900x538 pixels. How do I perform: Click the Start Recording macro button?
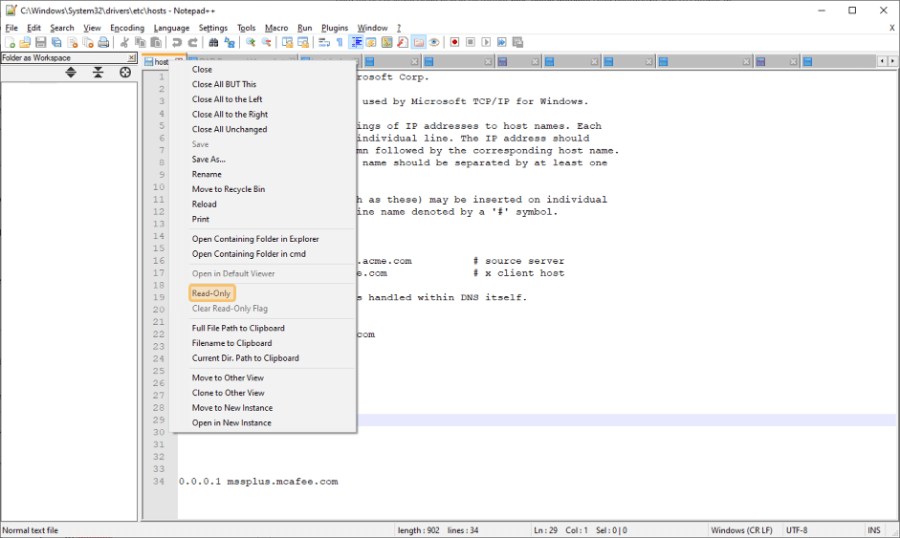(455, 42)
